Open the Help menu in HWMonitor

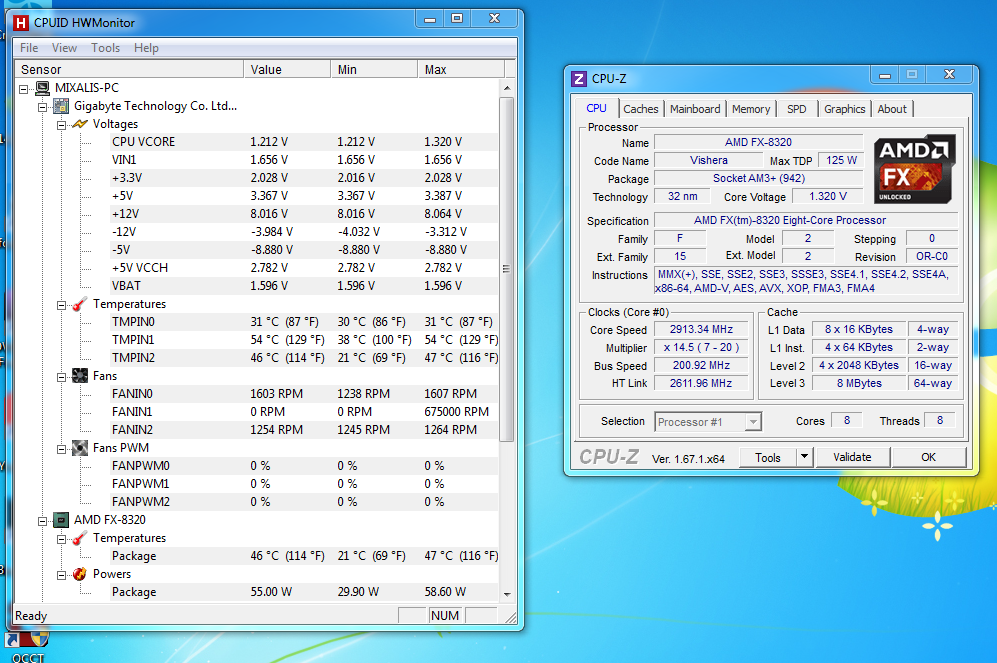coord(146,48)
